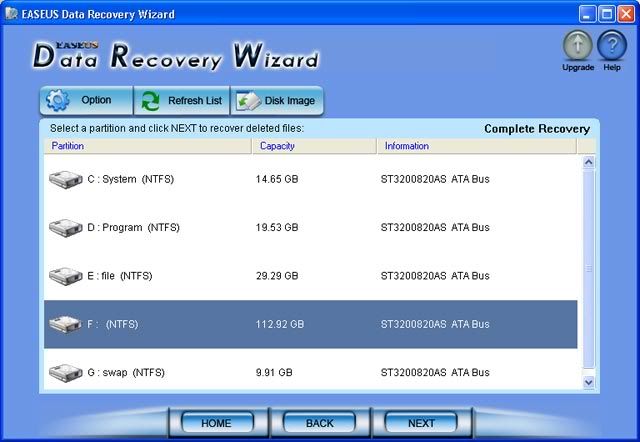Viewport: 640px width, 442px height.
Task: Click the Refresh List button label
Action: coord(195,100)
